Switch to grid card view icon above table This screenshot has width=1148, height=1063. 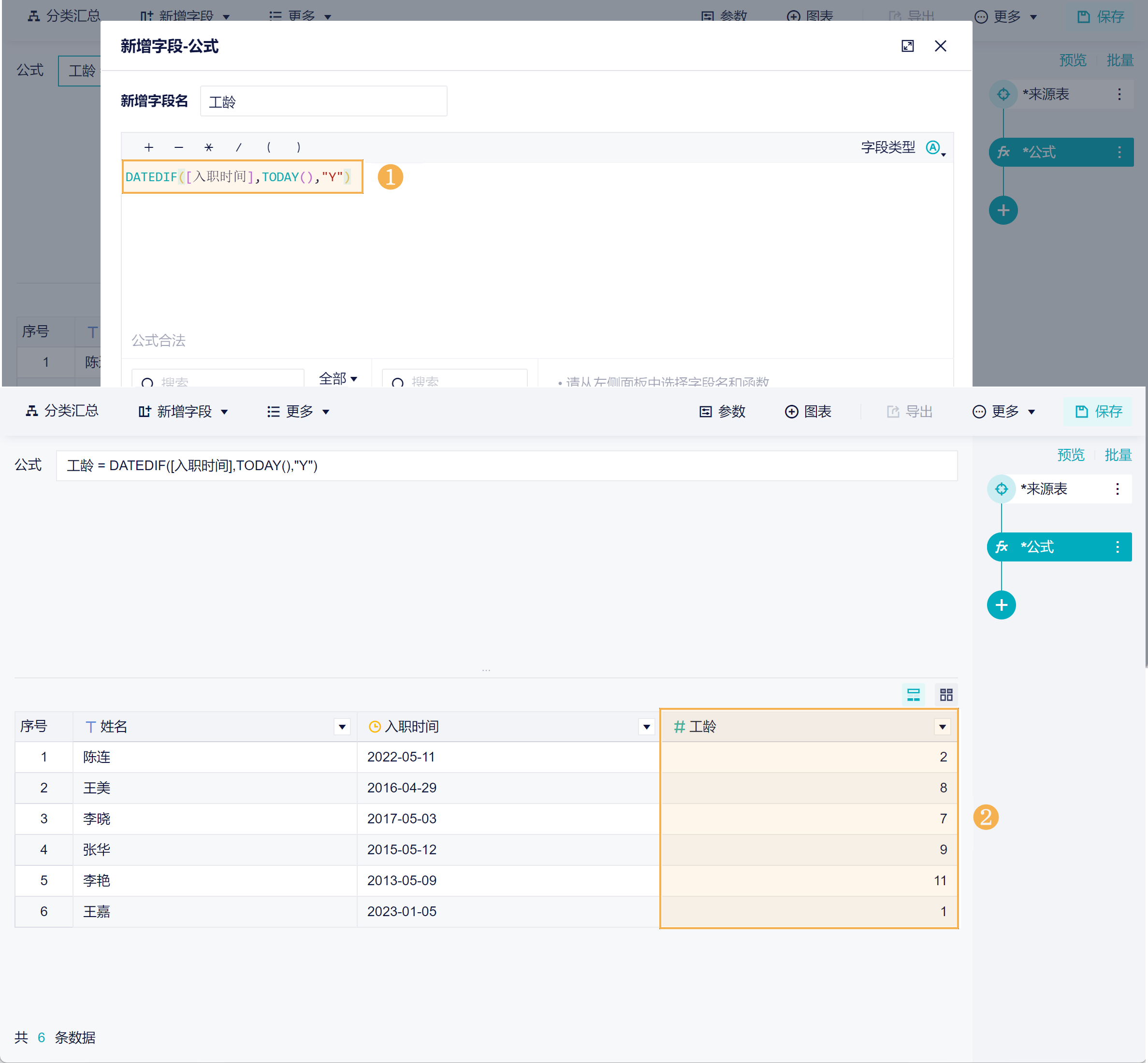946,694
